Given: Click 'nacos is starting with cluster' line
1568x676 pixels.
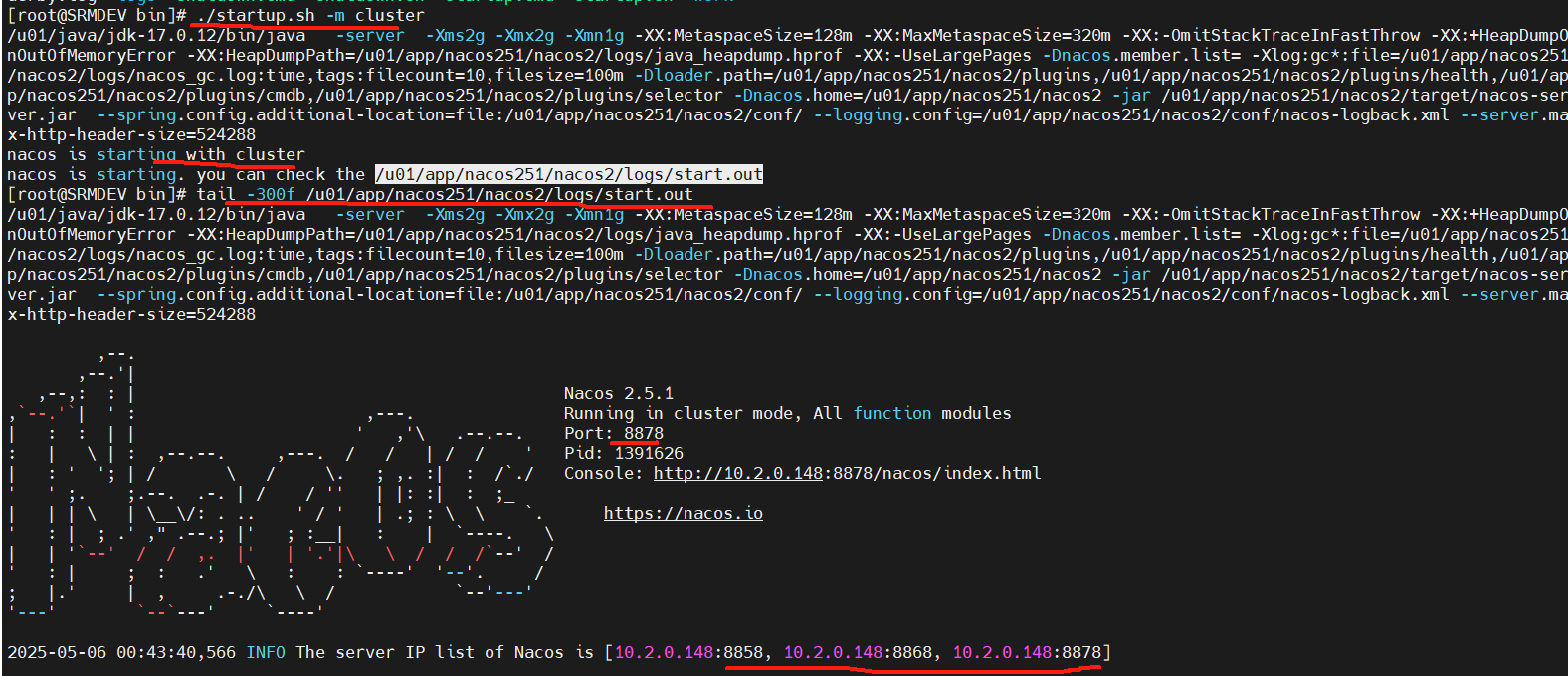Looking at the screenshot, I should (156, 154).
